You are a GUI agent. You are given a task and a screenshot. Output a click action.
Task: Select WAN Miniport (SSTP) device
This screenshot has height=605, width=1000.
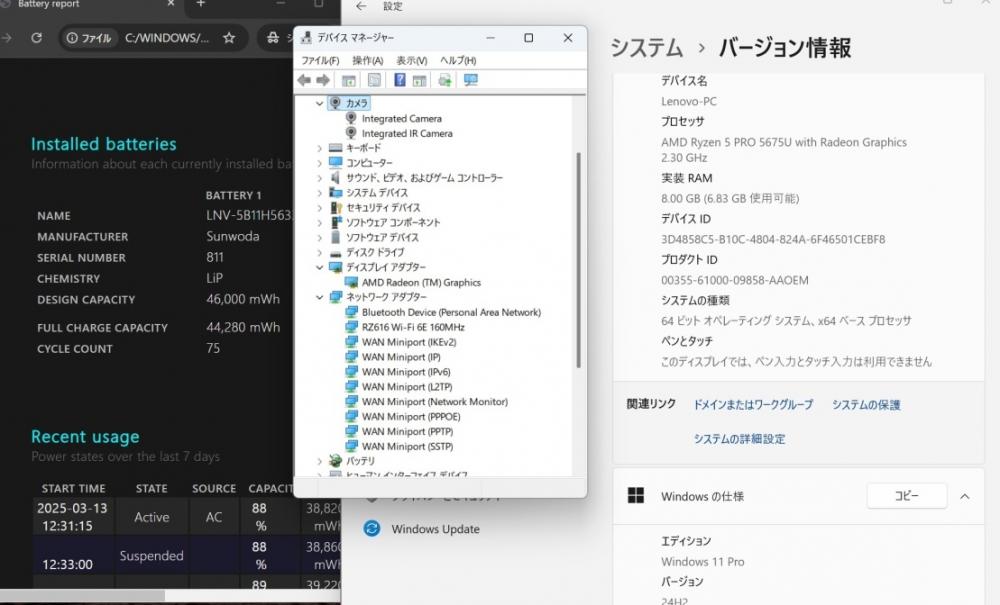pos(408,446)
